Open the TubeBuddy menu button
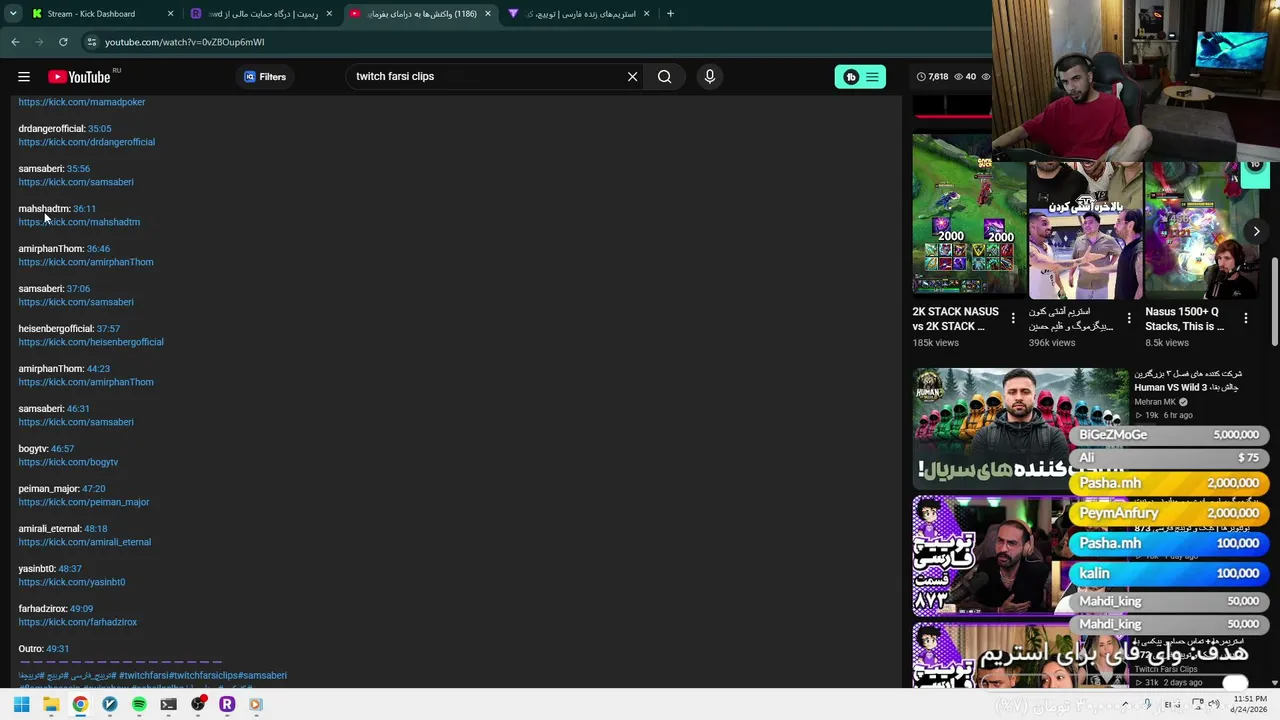Viewport: 1280px width, 720px height. coord(860,77)
